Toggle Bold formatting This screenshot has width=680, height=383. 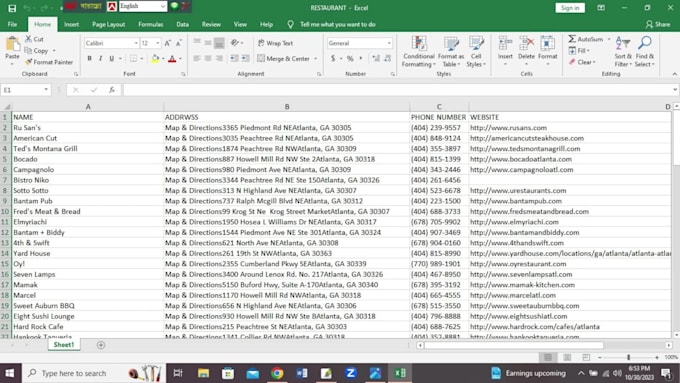pyautogui.click(x=89, y=59)
